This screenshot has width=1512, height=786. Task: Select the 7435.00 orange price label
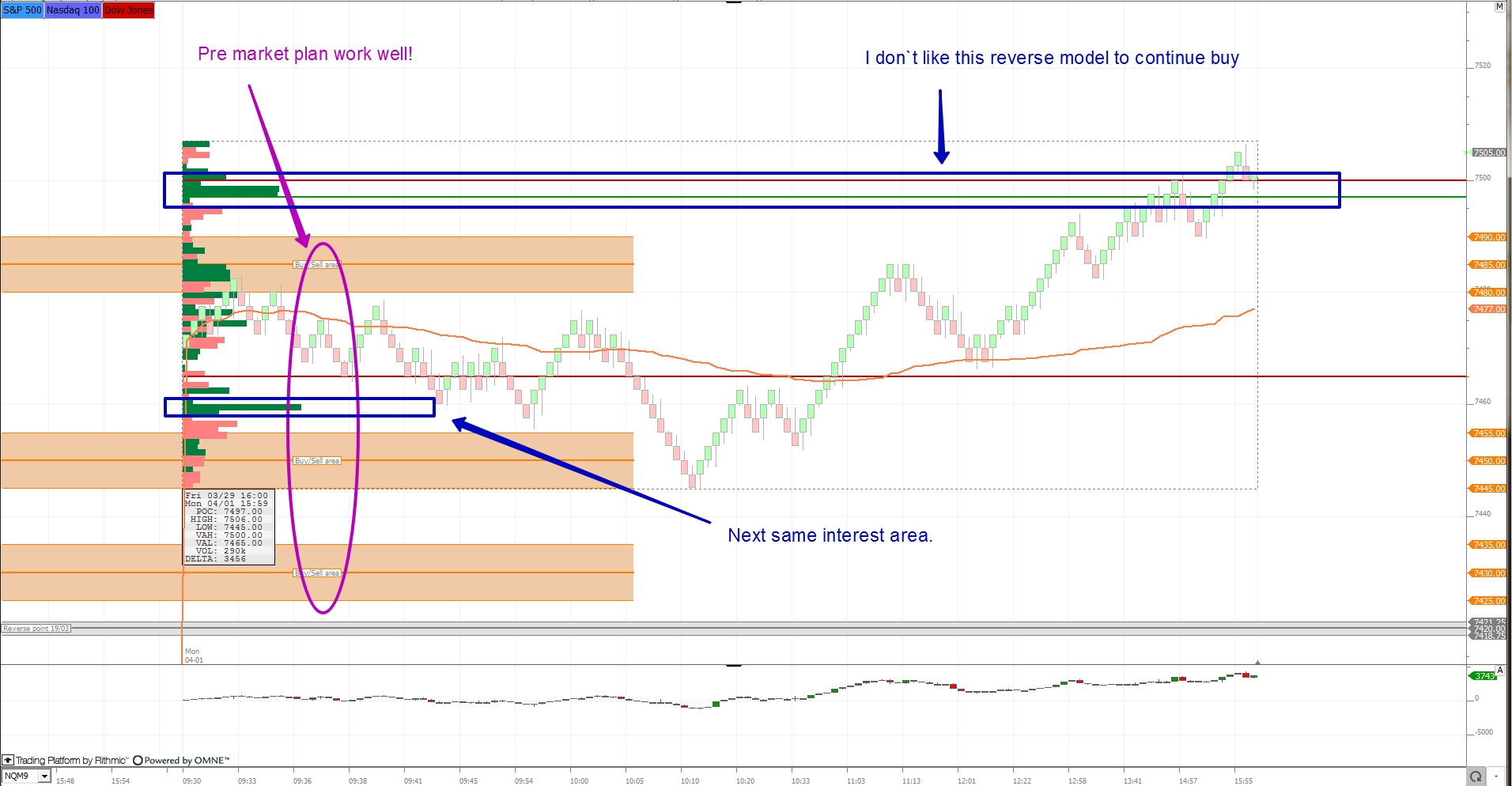click(1489, 545)
